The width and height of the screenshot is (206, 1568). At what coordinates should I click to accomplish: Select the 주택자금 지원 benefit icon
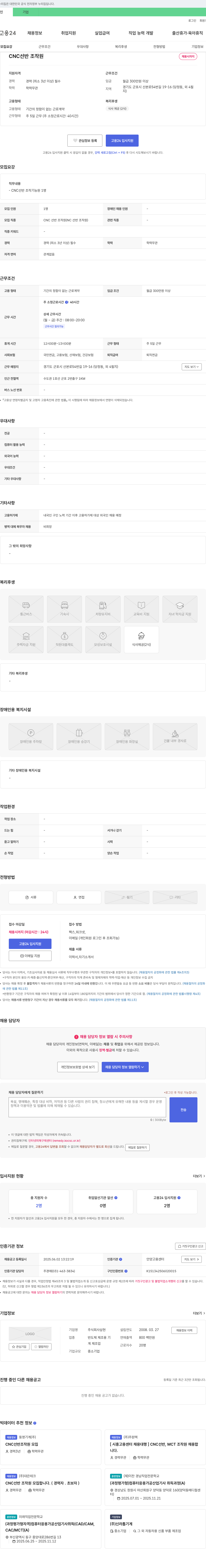point(26,639)
